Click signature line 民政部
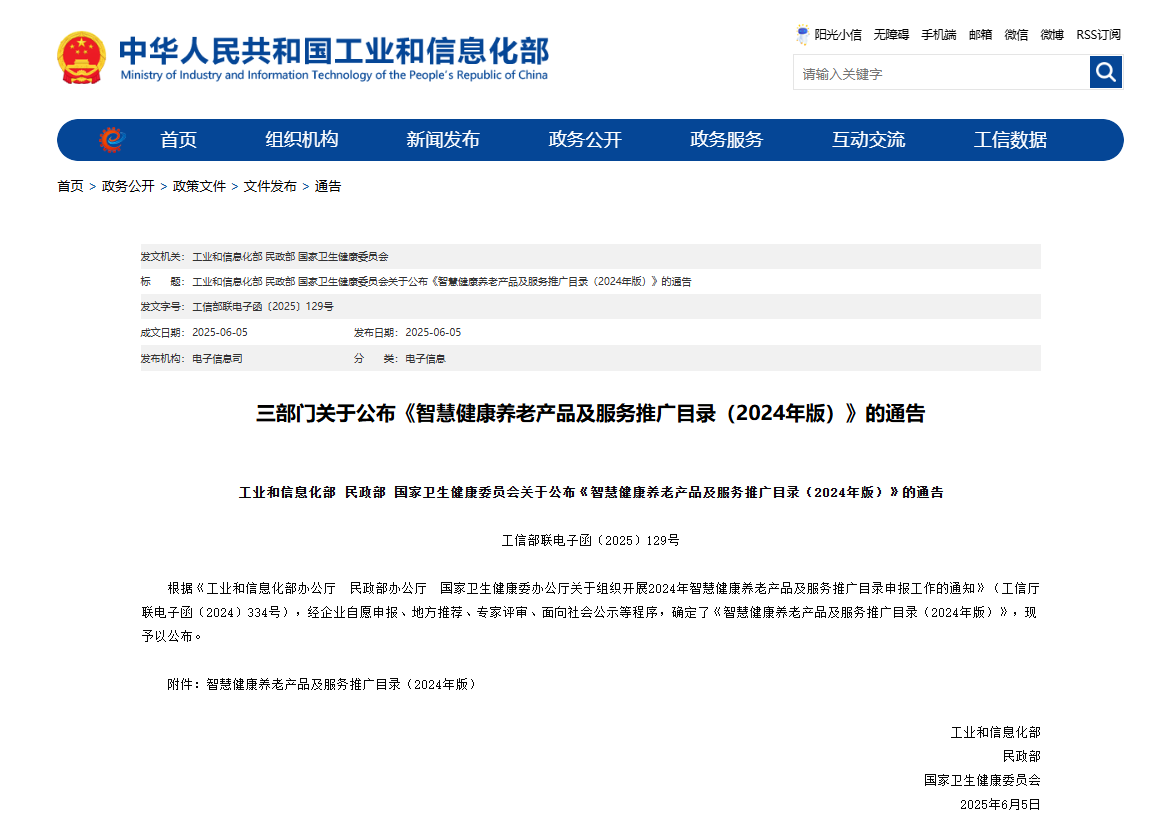The height and width of the screenshot is (834, 1152). click(1022, 756)
